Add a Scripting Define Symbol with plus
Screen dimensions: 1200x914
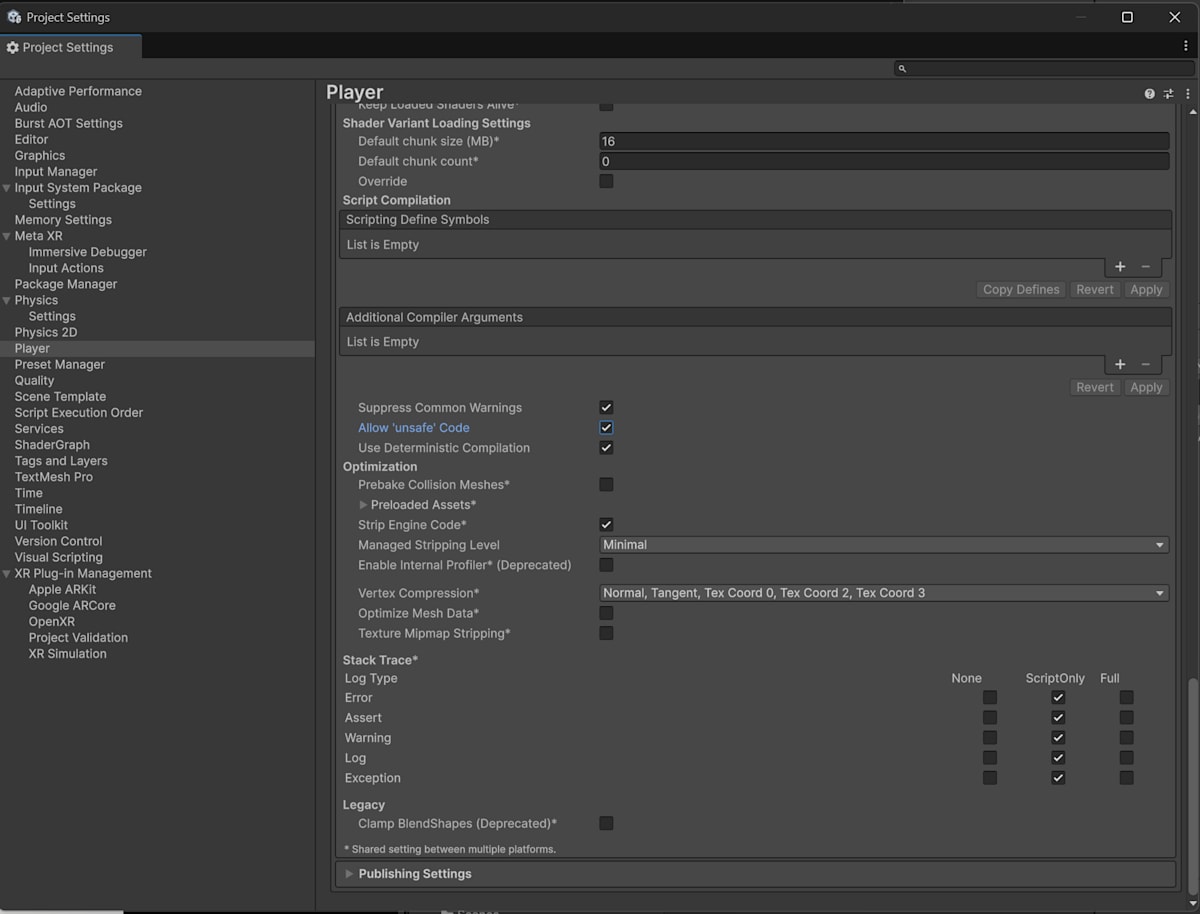pos(1120,267)
